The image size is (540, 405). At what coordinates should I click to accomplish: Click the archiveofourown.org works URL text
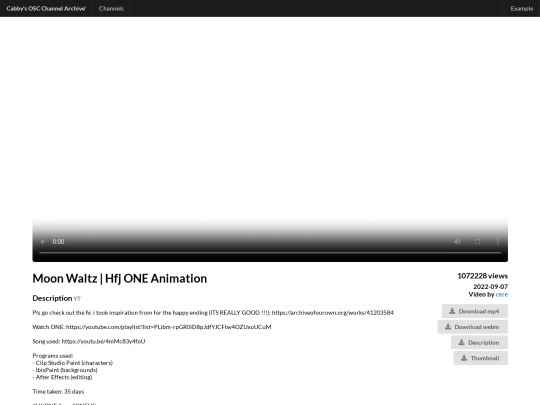[x=333, y=313]
